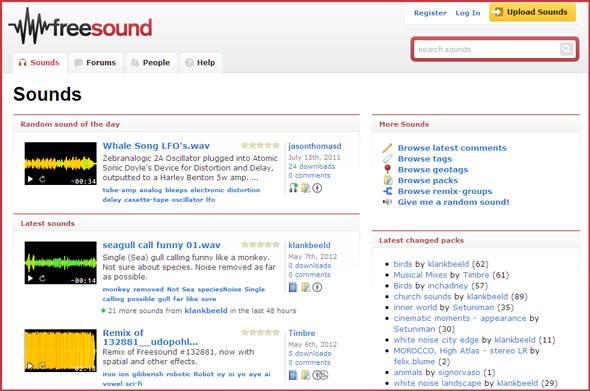Click blue sound icon under Timbre entry
The height and width of the screenshot is (391, 590).
(293, 375)
